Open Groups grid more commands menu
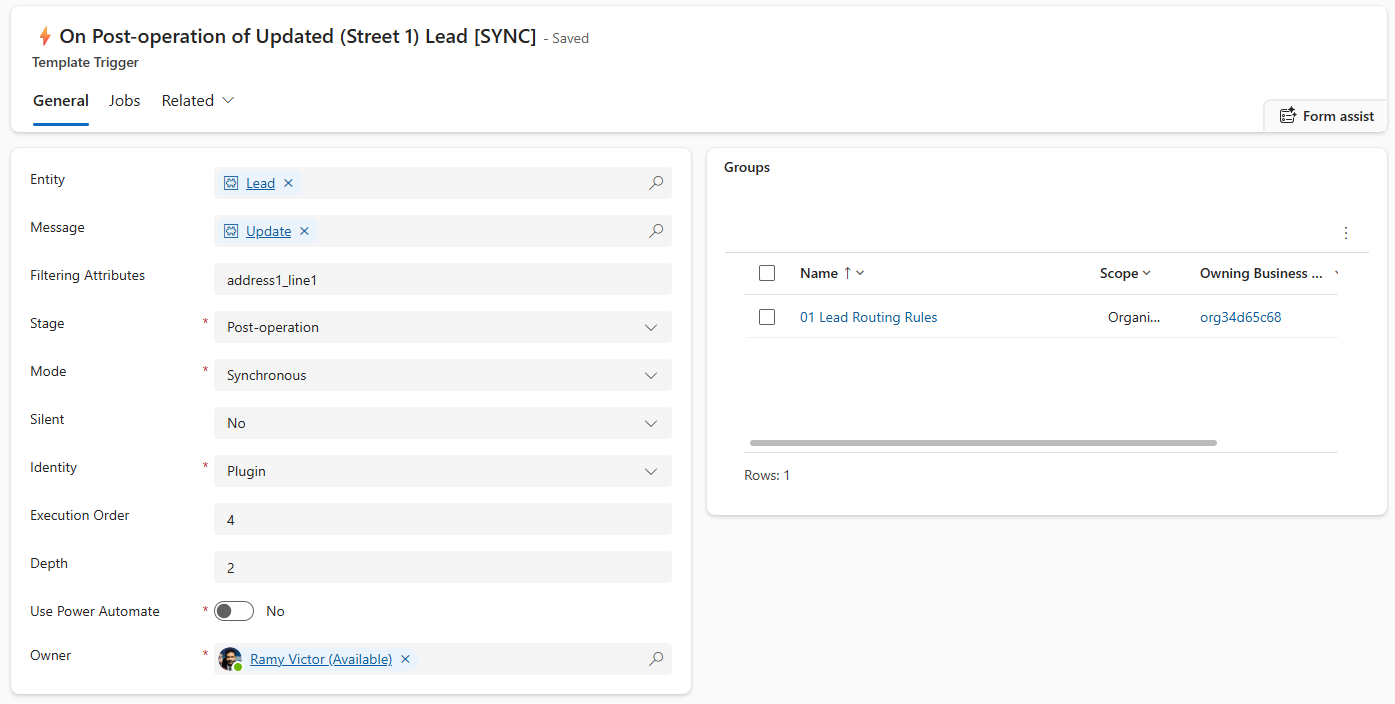This screenshot has height=704, width=1395. point(1345,233)
